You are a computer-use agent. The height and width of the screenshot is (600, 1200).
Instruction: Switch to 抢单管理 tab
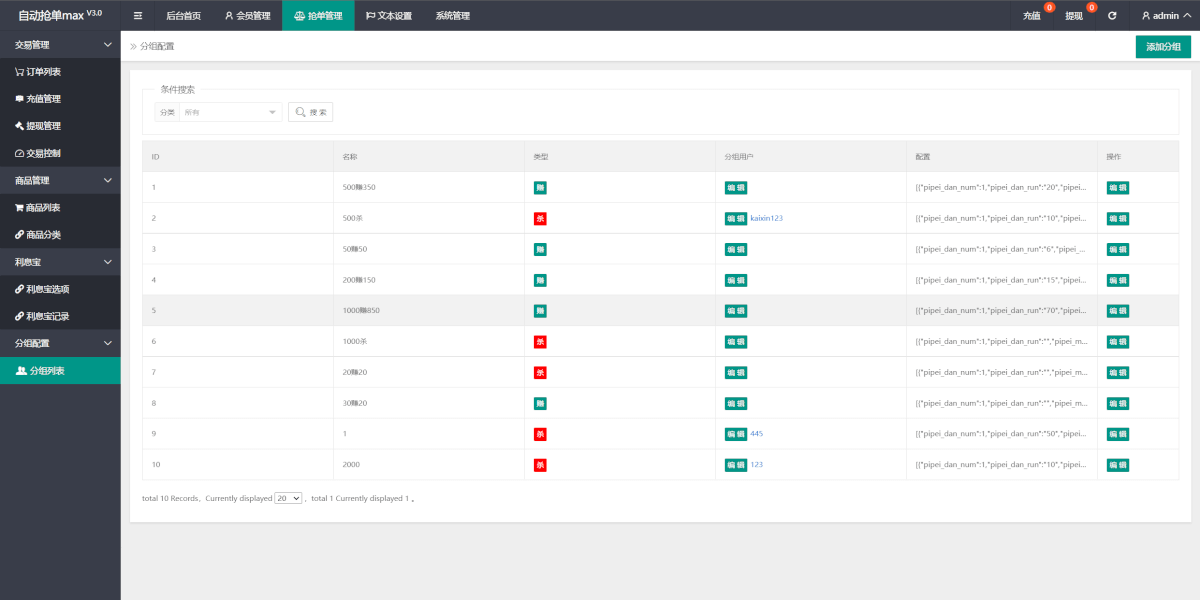click(318, 16)
